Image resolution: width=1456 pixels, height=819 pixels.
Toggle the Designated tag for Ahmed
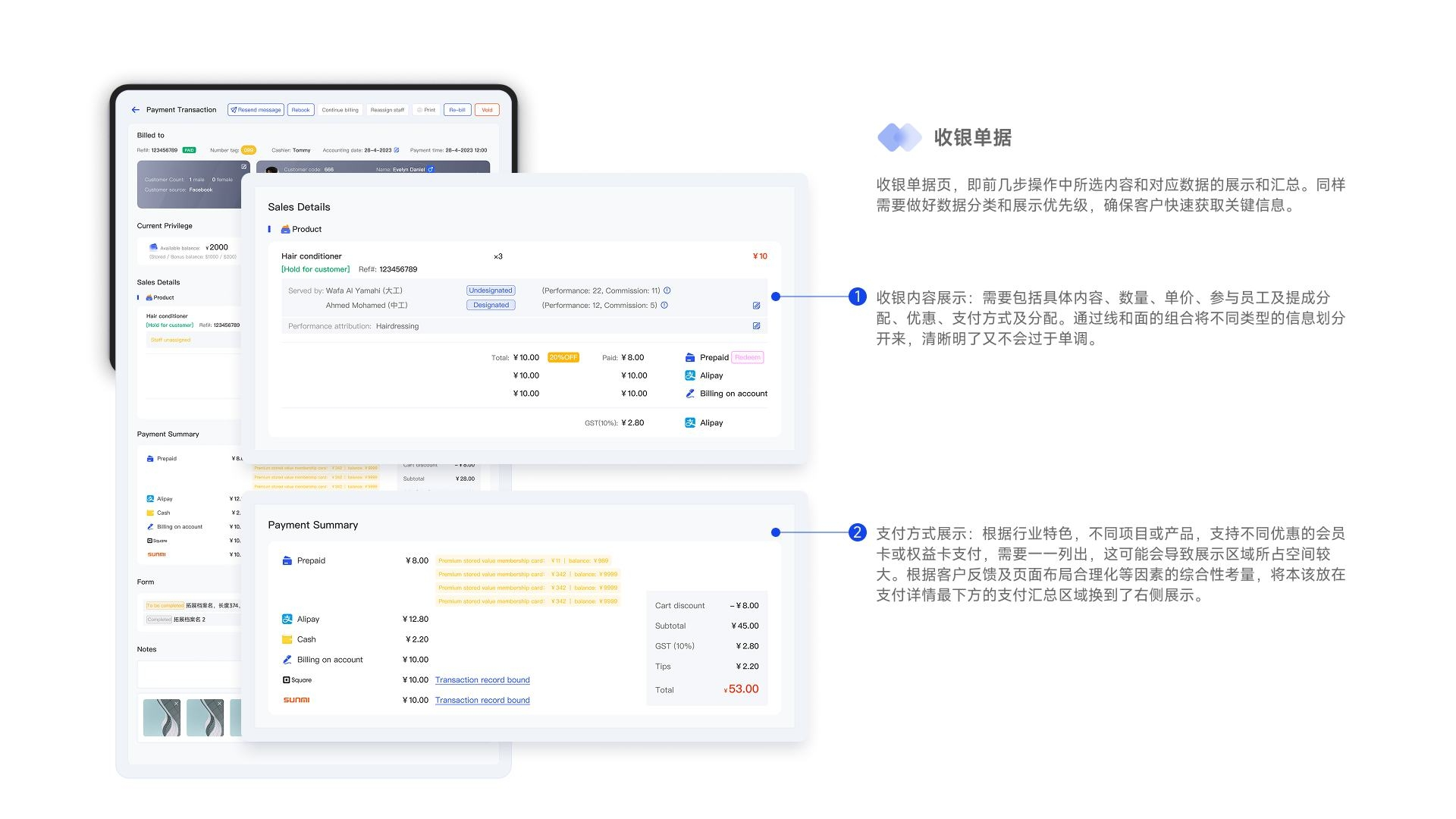point(491,306)
